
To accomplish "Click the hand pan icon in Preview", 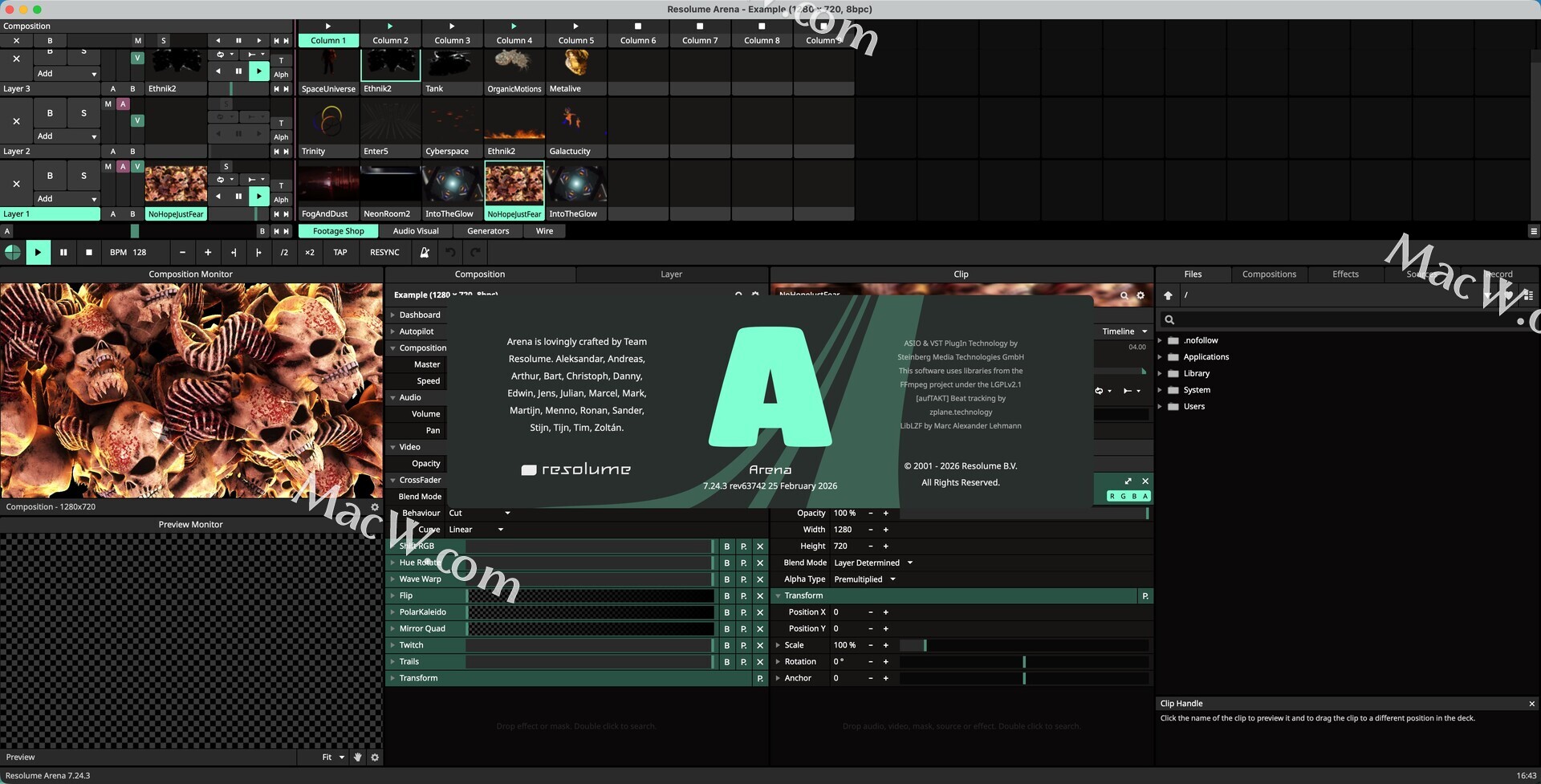I will 358,758.
